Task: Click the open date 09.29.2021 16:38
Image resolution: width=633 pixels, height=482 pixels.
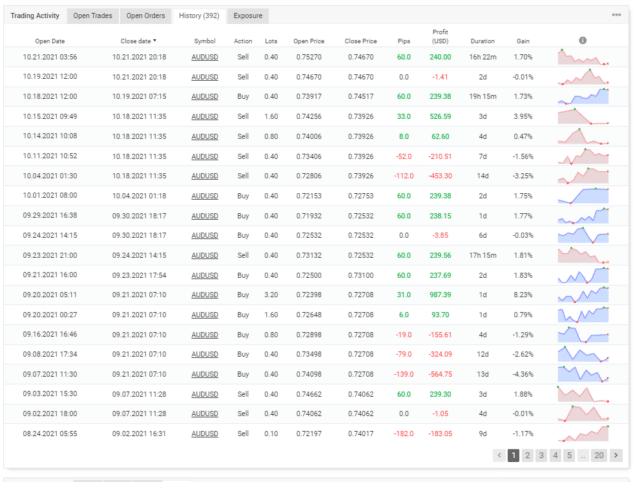Action: pyautogui.click(x=50, y=216)
